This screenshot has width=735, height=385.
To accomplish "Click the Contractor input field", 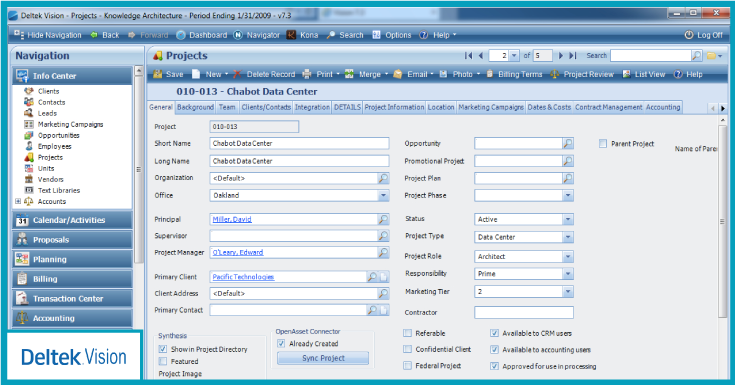I will point(524,312).
